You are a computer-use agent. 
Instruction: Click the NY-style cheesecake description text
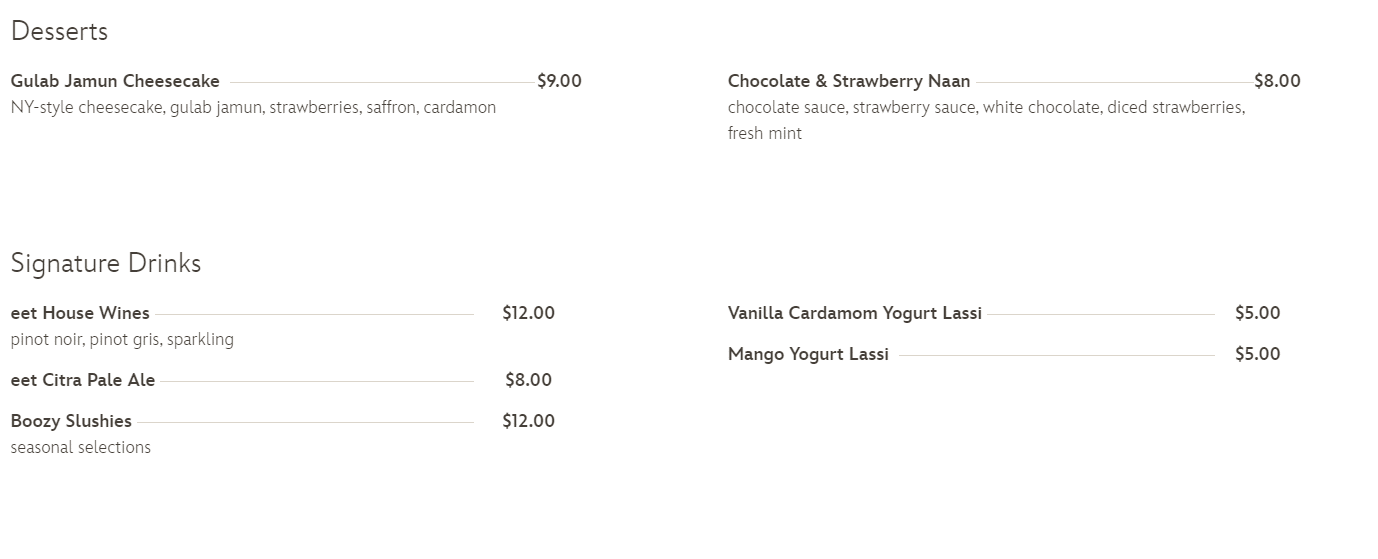(253, 107)
